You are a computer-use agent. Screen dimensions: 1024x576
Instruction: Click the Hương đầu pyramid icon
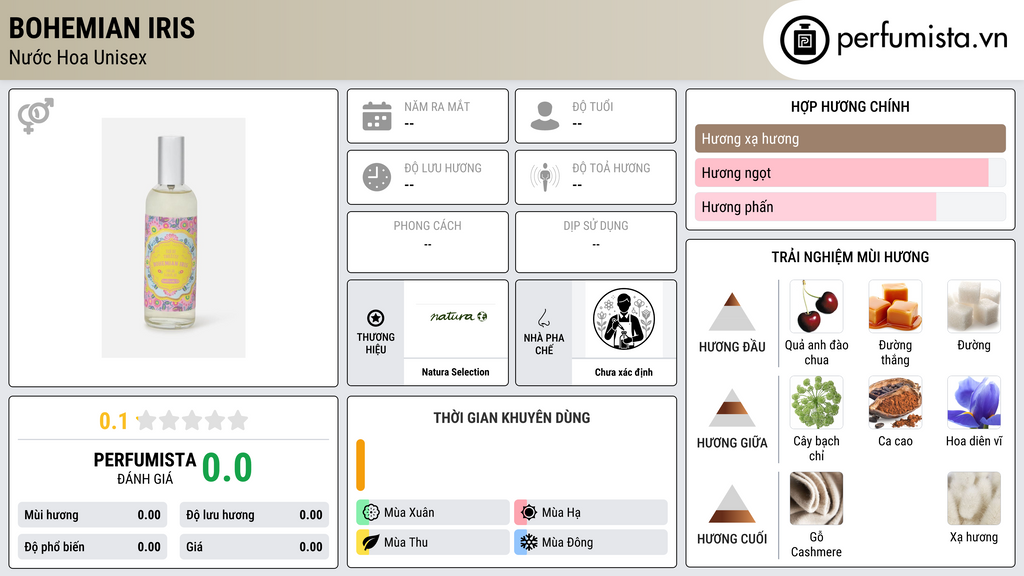732,312
